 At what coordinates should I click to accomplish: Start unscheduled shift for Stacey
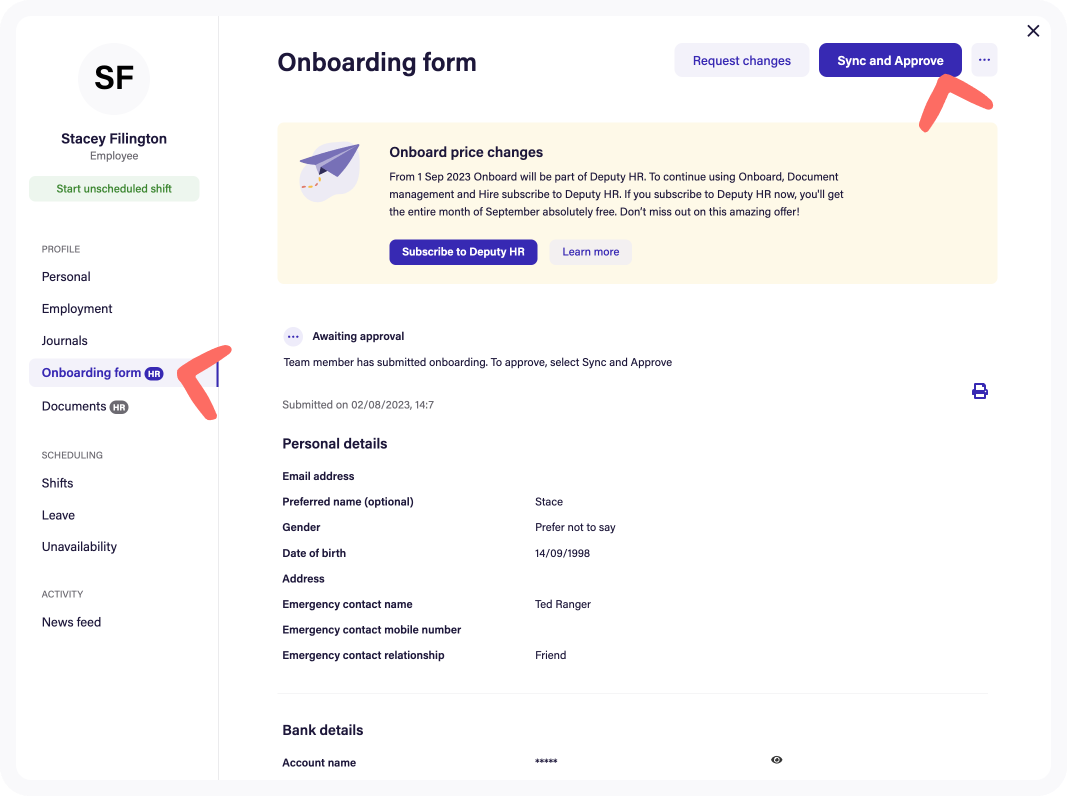pos(114,188)
